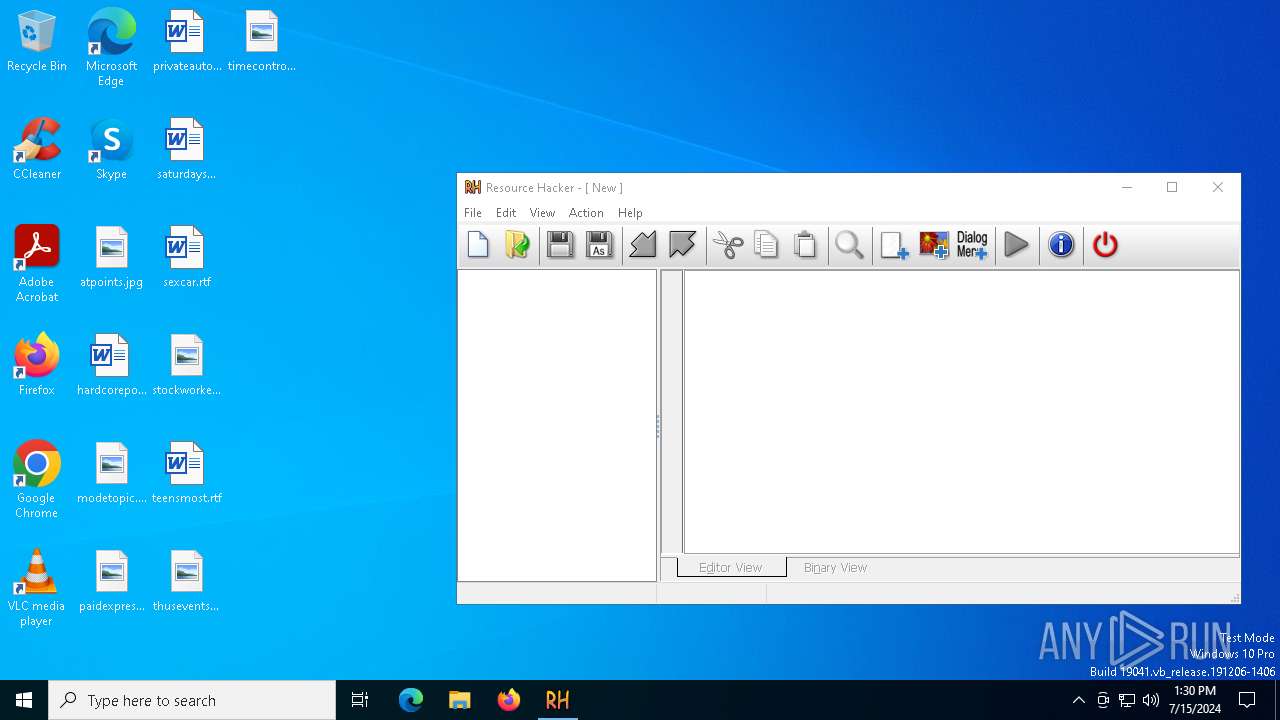Open the network tray icon
Viewport: 1280px width, 720px height.
(x=1127, y=700)
